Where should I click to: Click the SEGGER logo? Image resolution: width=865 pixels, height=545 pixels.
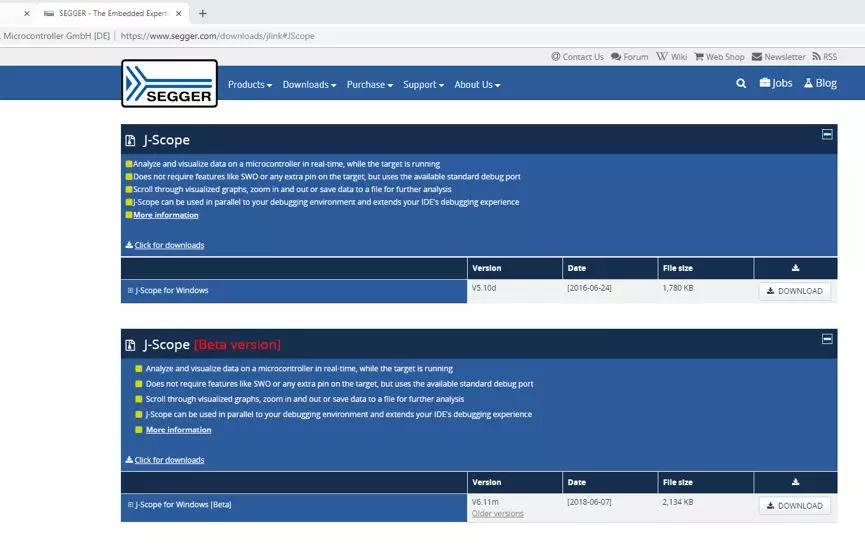coord(169,83)
